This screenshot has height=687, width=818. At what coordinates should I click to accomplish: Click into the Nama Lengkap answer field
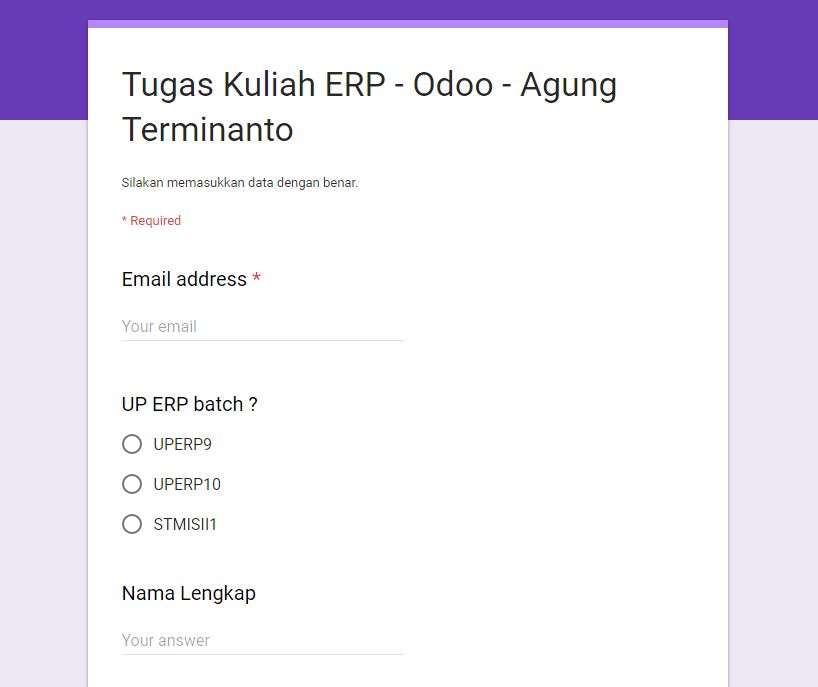tap(262, 641)
